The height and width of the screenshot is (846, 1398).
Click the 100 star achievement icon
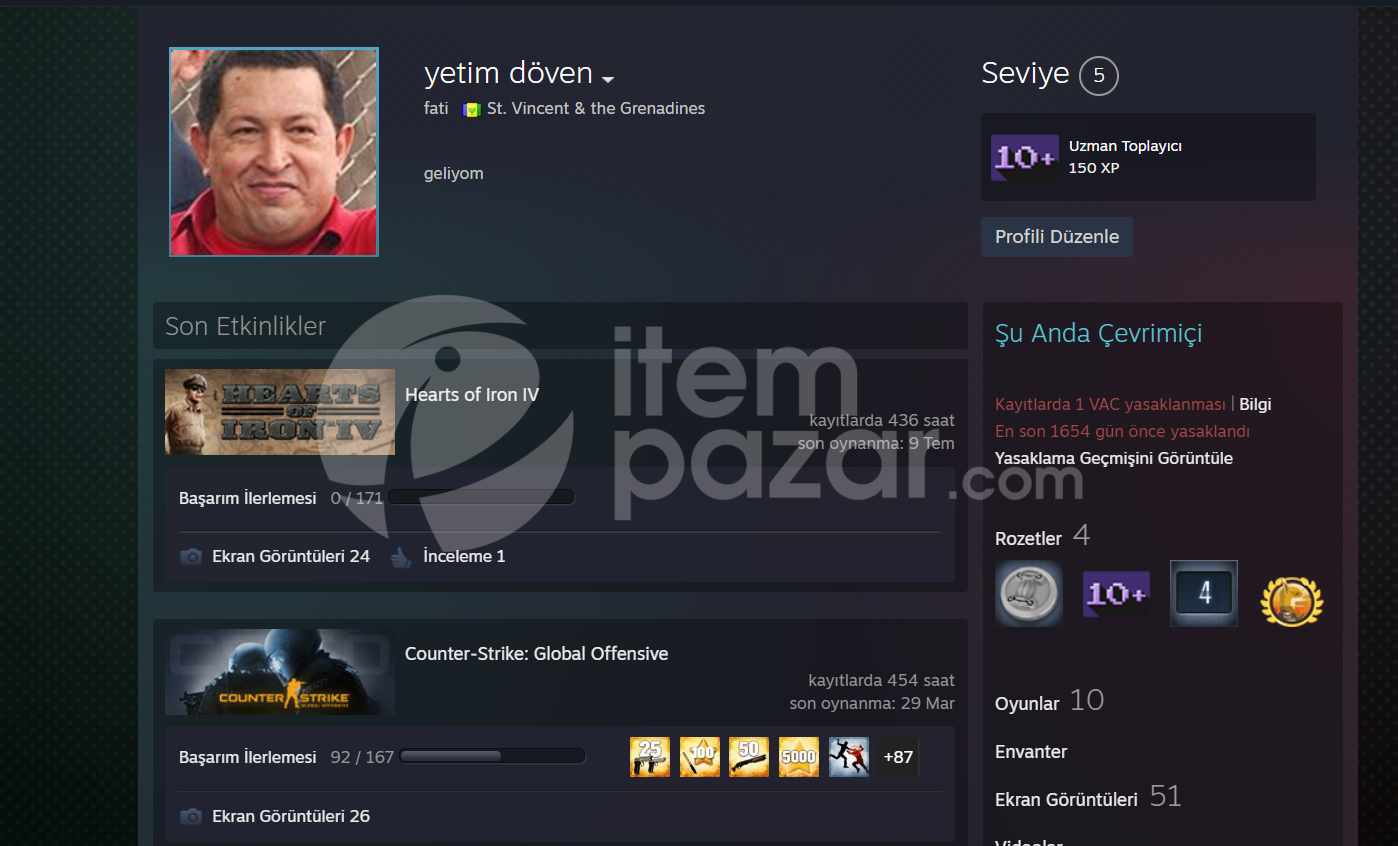[700, 757]
